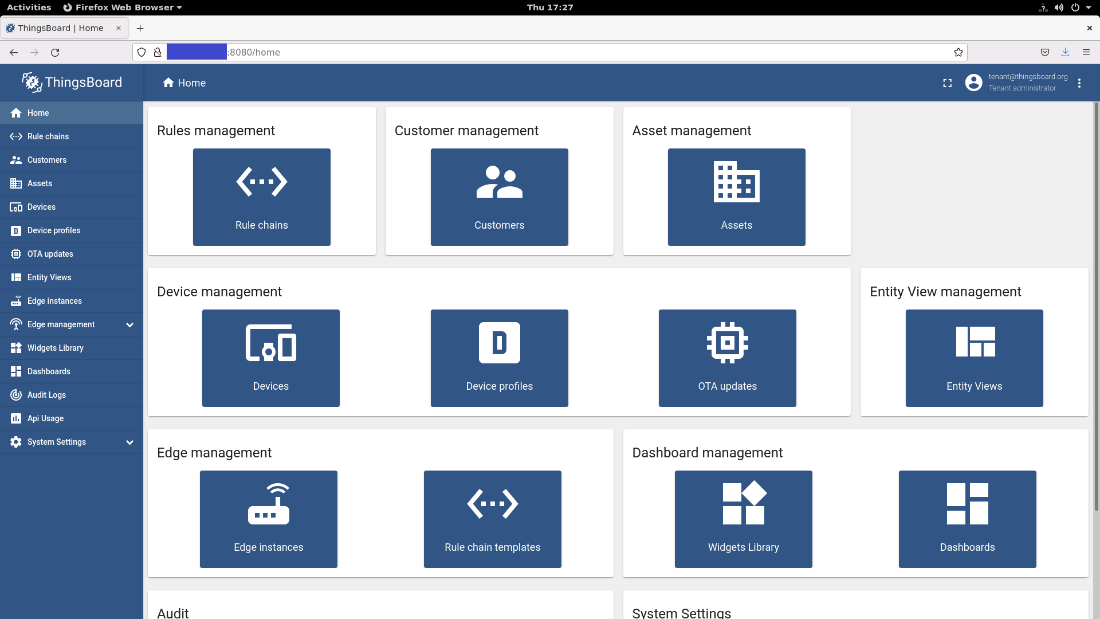
Task: Select Home in the sidebar
Action: click(72, 113)
